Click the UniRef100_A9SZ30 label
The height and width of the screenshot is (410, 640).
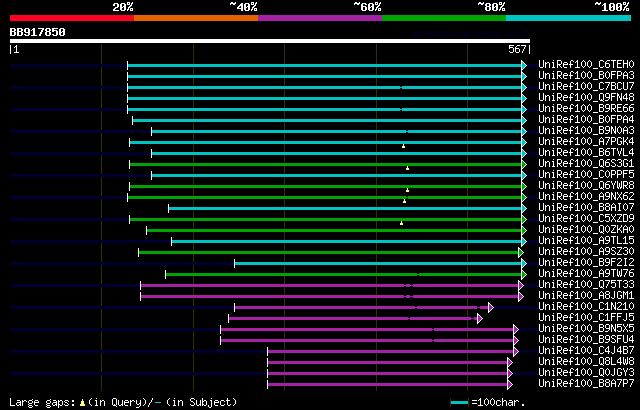point(586,252)
